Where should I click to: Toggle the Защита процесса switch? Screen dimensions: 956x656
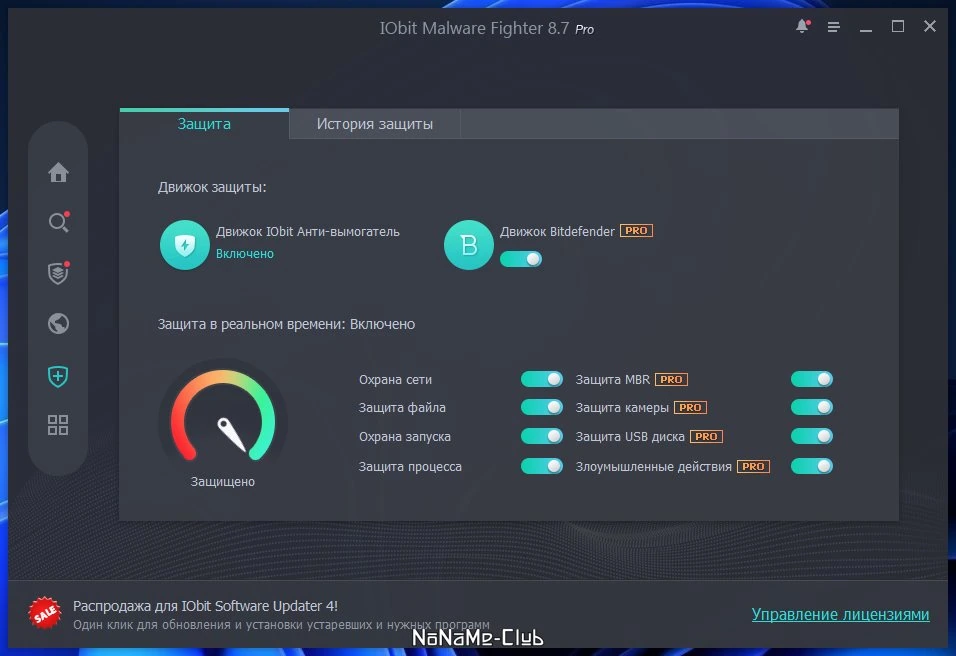pos(541,466)
